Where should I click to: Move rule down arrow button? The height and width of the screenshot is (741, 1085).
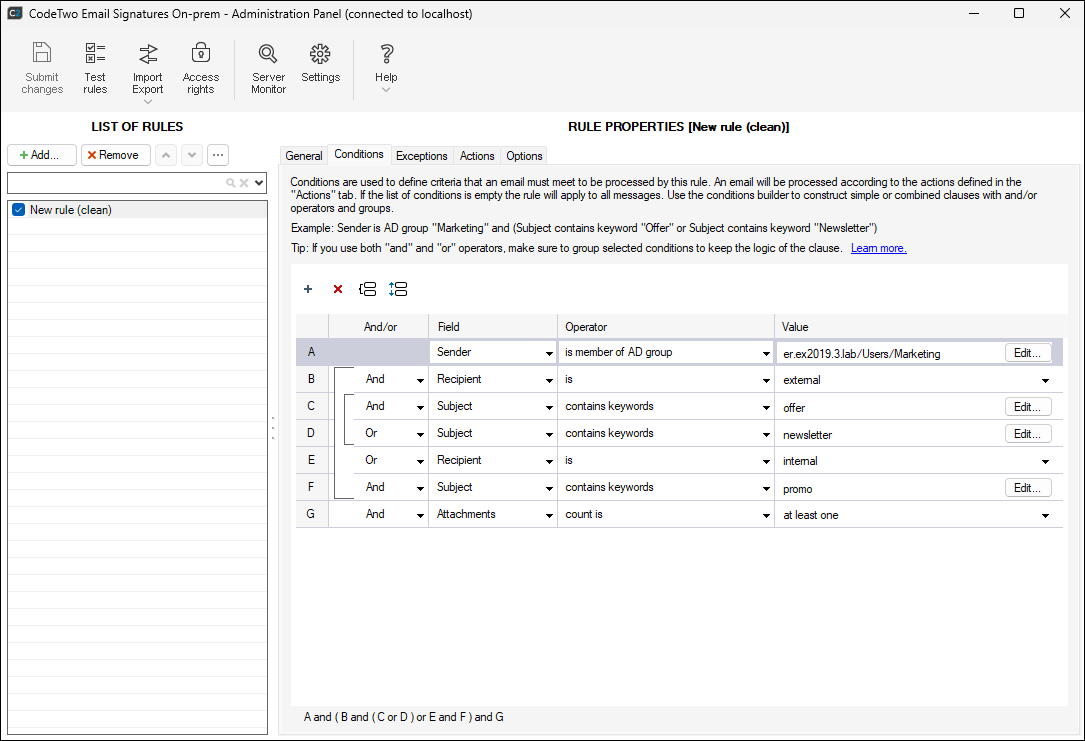coord(192,155)
